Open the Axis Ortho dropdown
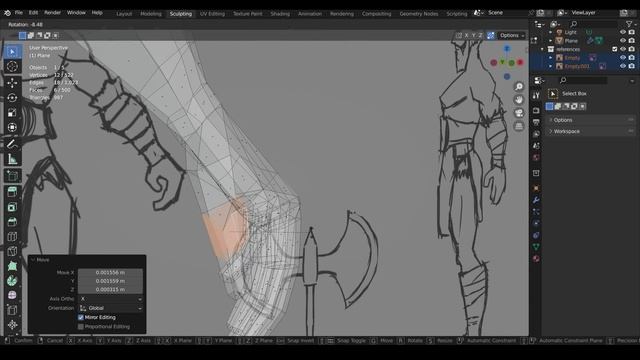This screenshot has width=640, height=360. (111, 299)
